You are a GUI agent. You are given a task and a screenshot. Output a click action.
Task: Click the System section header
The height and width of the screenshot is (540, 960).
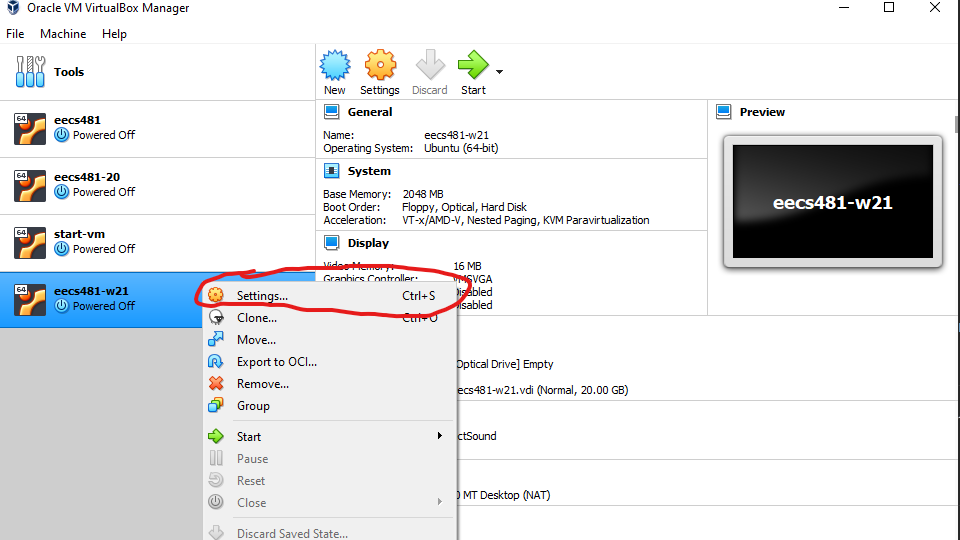[x=369, y=171]
